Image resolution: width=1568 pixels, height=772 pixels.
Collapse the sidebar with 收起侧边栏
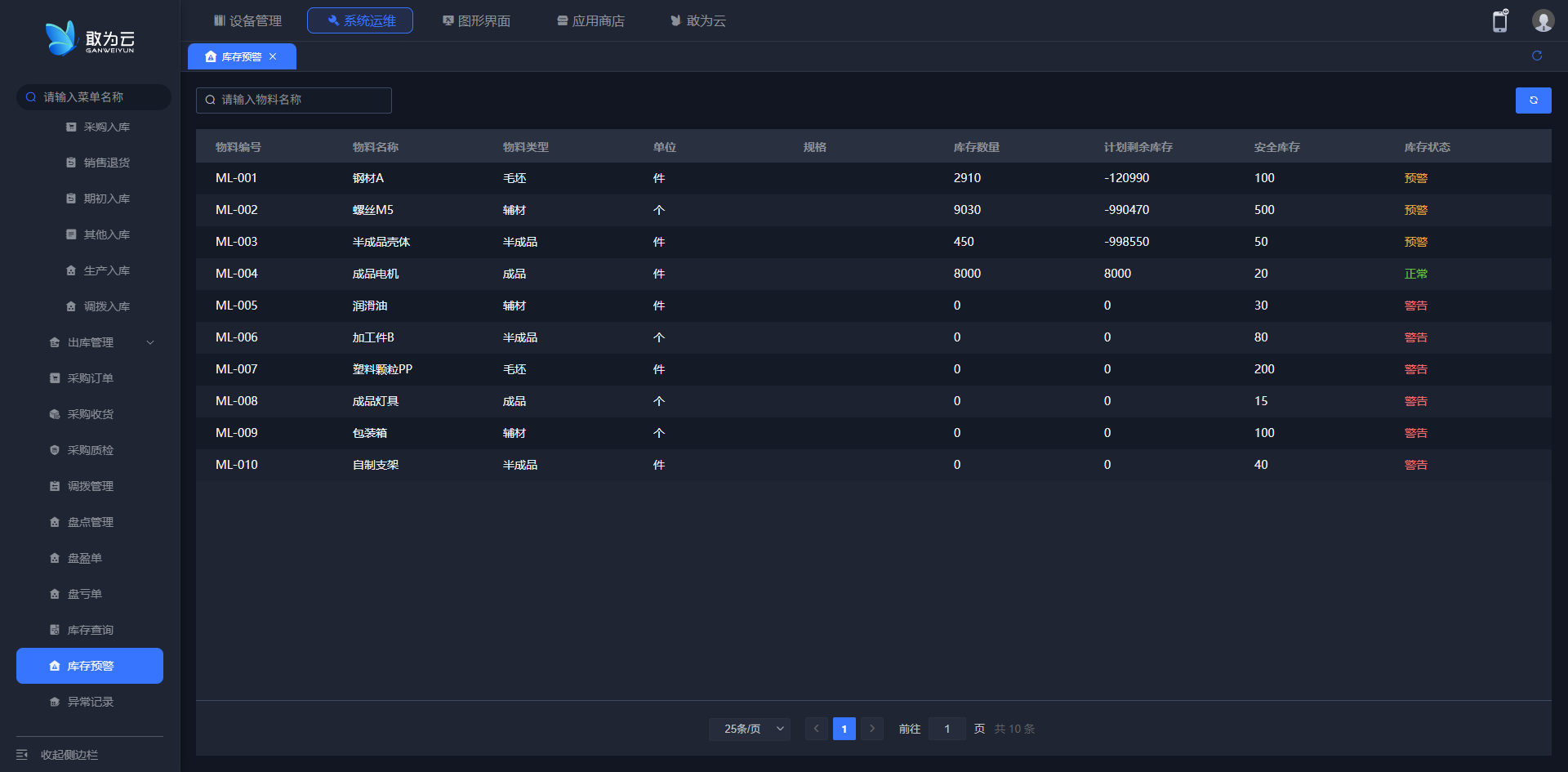coord(69,755)
